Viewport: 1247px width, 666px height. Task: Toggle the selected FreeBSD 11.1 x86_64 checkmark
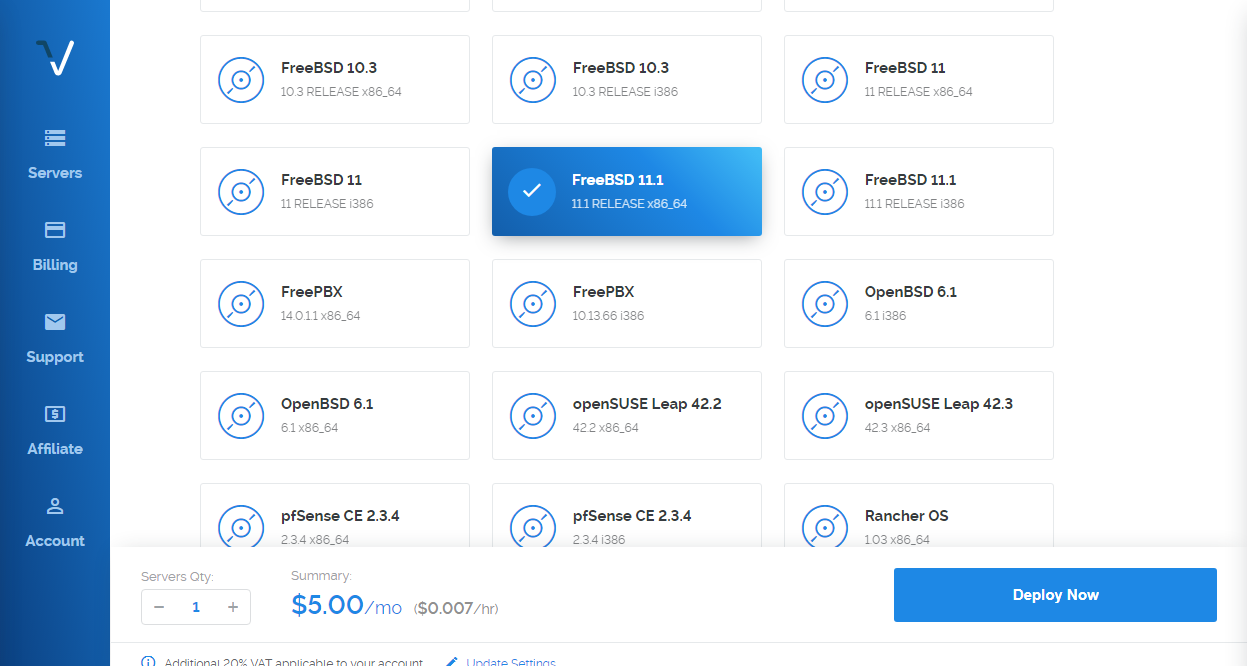[532, 192]
